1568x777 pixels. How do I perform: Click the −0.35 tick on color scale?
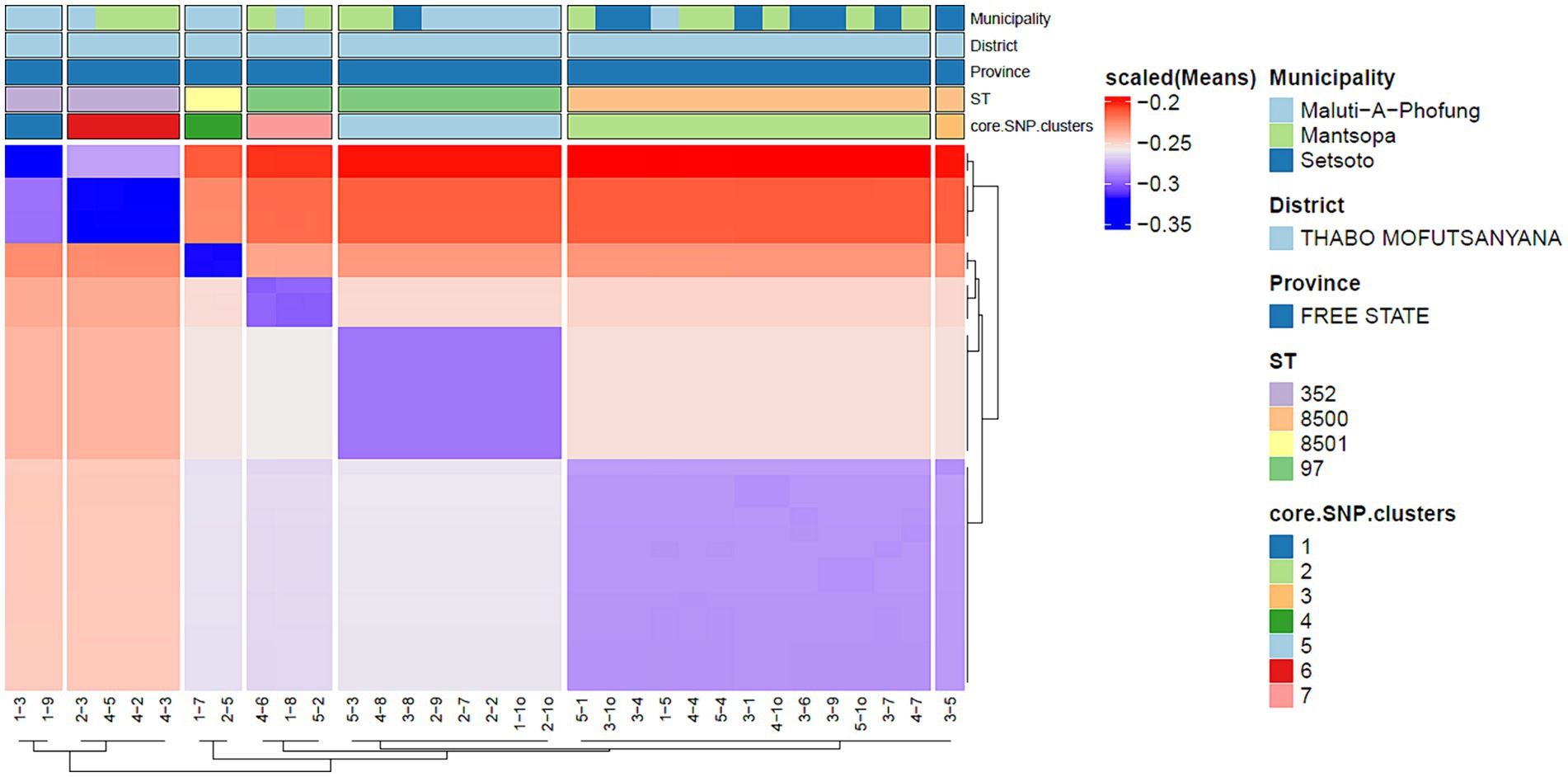tap(1164, 224)
